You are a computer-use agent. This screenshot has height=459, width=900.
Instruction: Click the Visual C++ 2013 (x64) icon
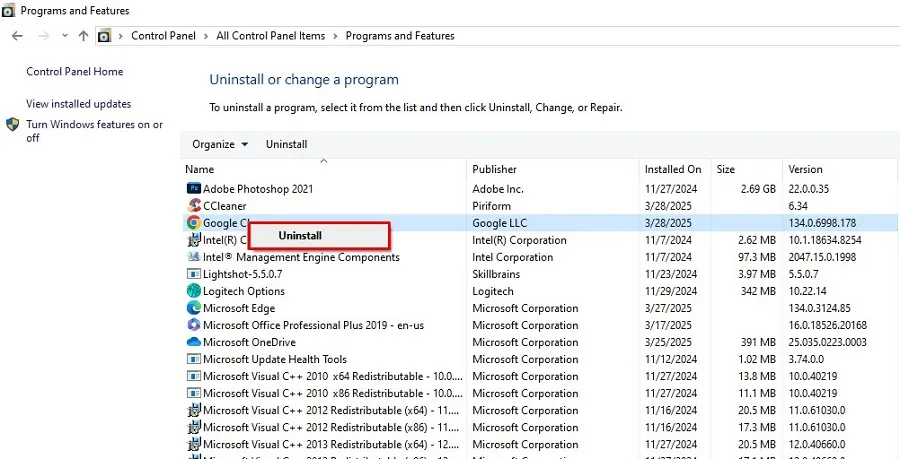[194, 444]
